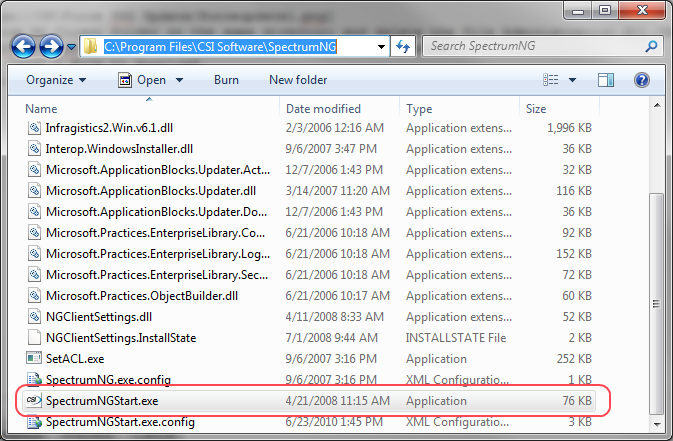The image size is (673, 441).
Task: Click the SpectrumNG.exe.config XML icon
Action: [x=34, y=380]
